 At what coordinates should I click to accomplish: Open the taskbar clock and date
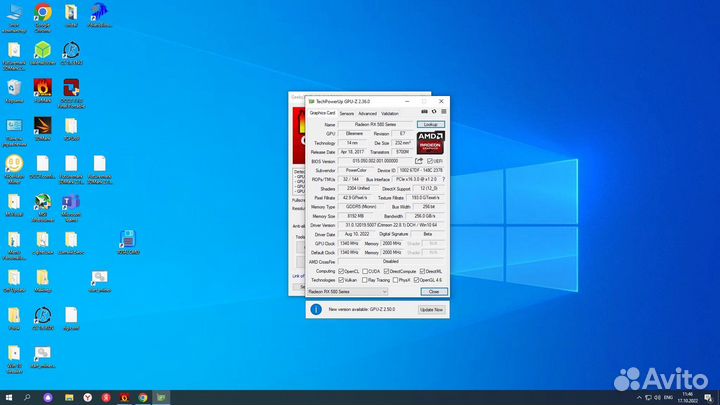pos(687,398)
